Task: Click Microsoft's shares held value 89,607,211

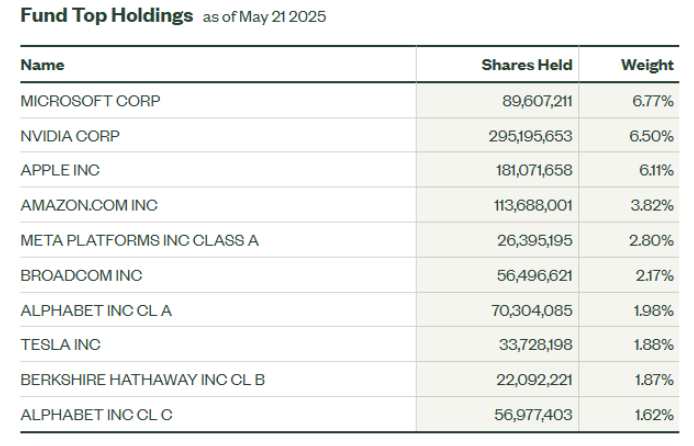Action: 537,101
